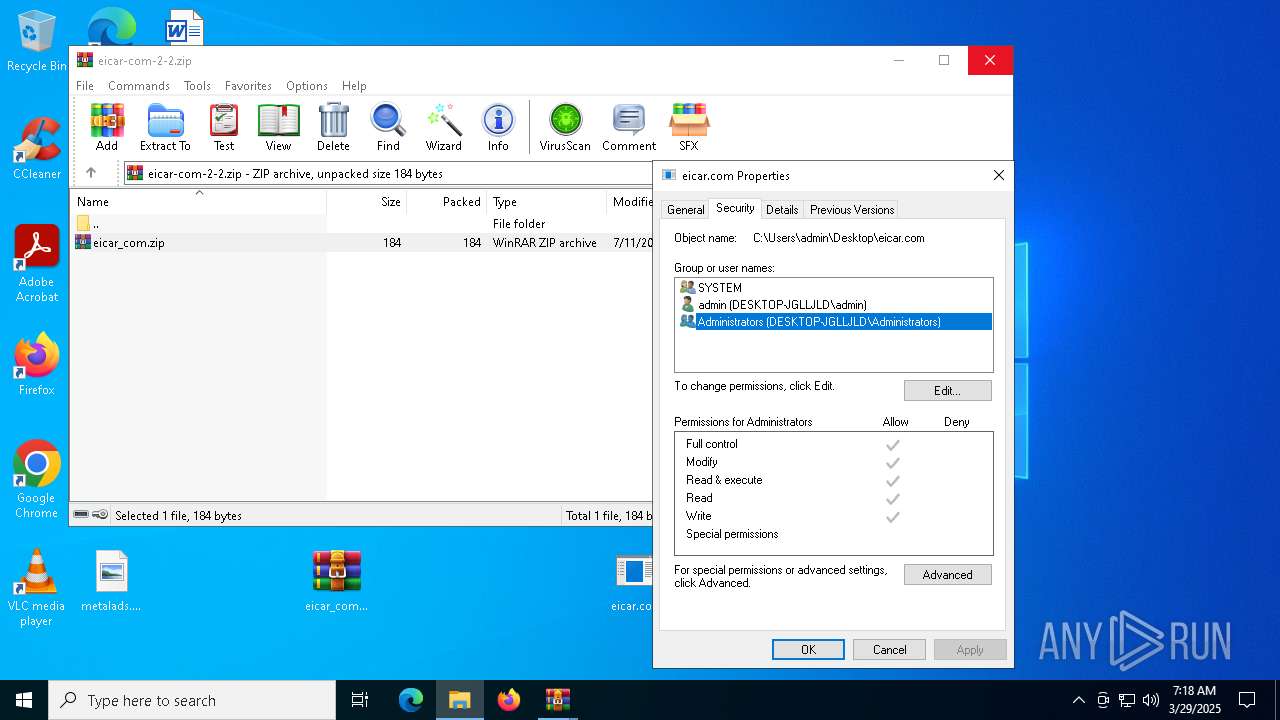Confirm with the OK button
The width and height of the screenshot is (1280, 720).
pos(808,649)
